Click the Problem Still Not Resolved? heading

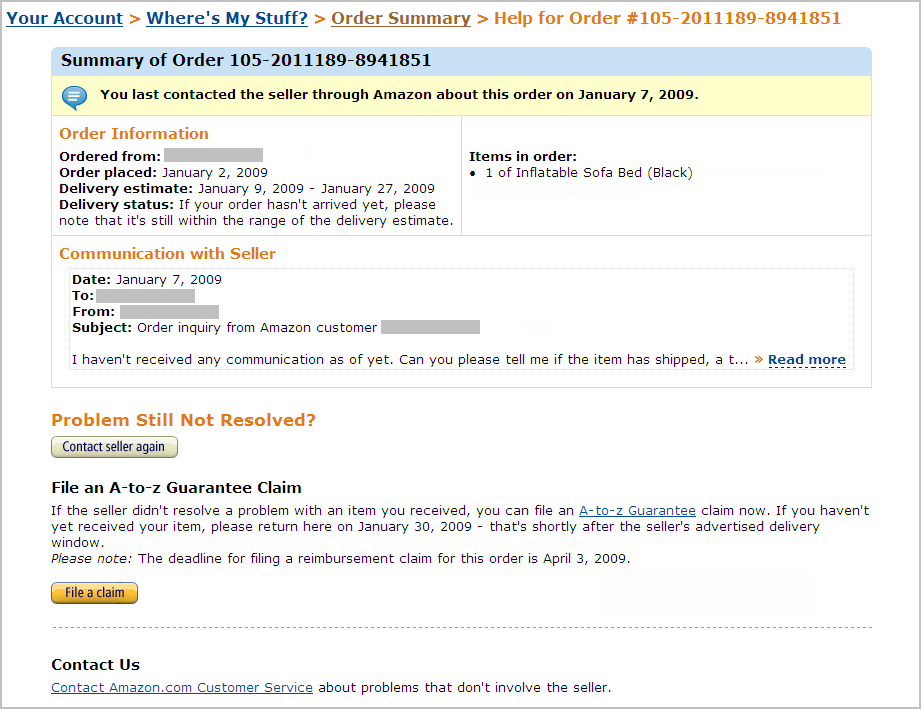pyautogui.click(x=183, y=420)
